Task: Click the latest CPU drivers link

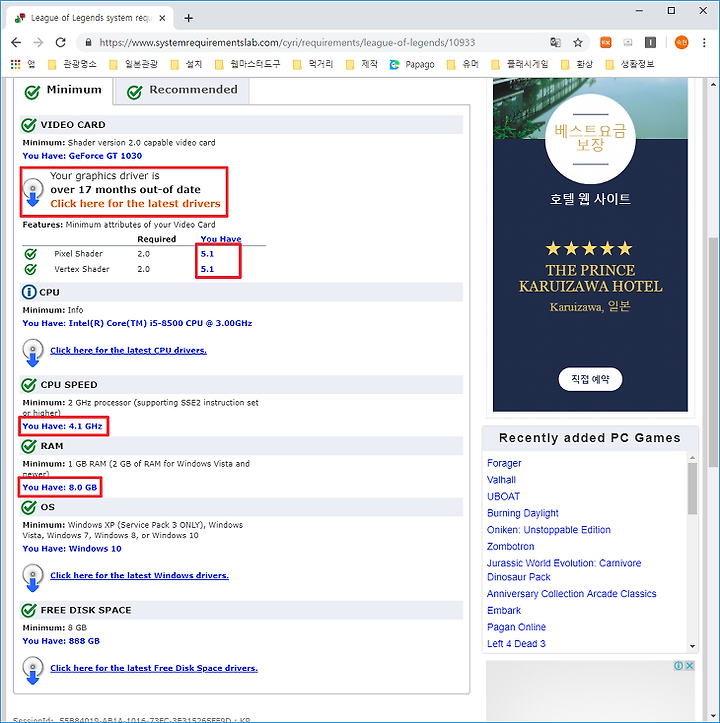Action: click(128, 350)
